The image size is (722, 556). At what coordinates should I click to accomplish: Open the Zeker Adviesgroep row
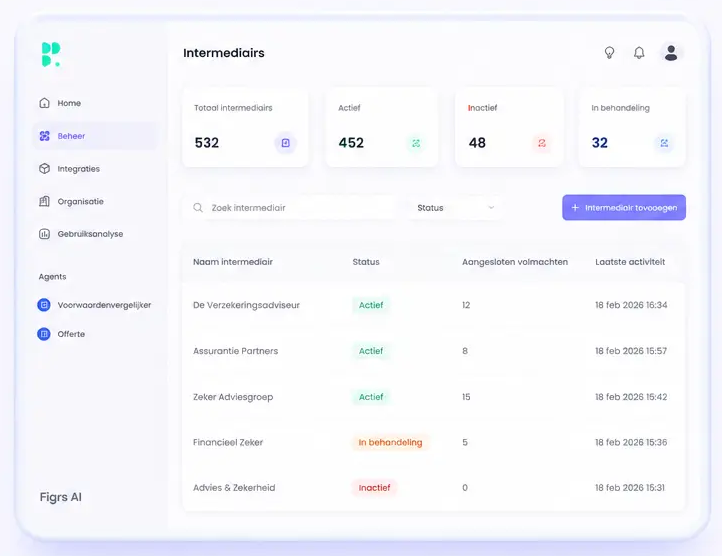(x=433, y=397)
